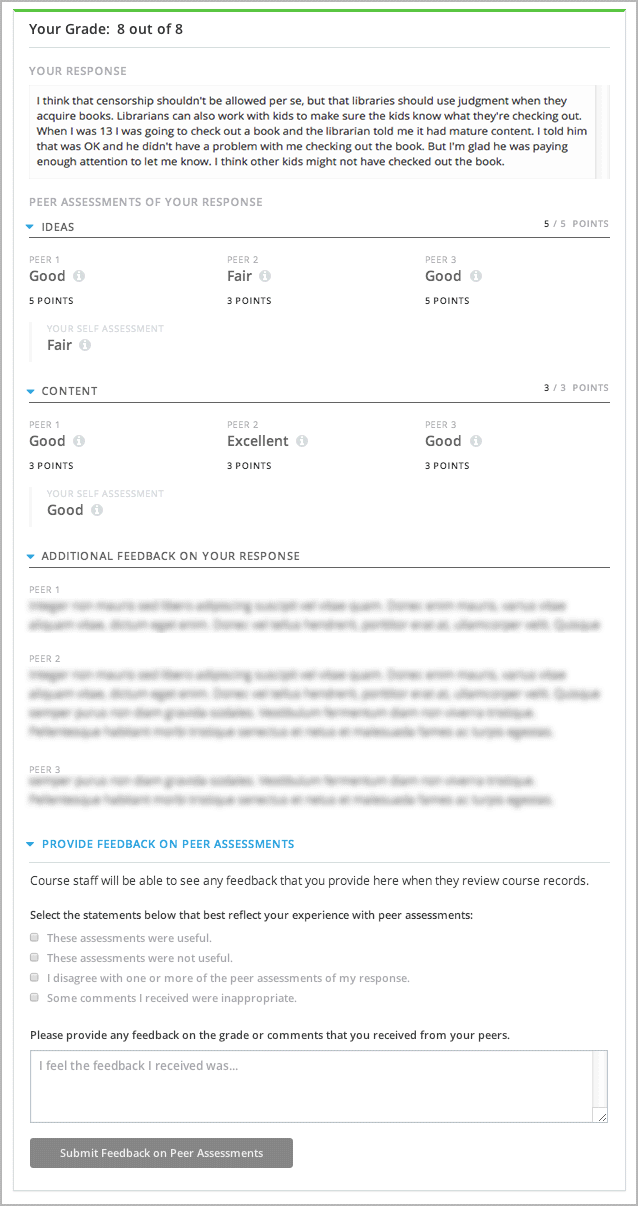Click info icon beside Peer 1 Ideas rating
This screenshot has height=1206, width=638.
(x=79, y=277)
